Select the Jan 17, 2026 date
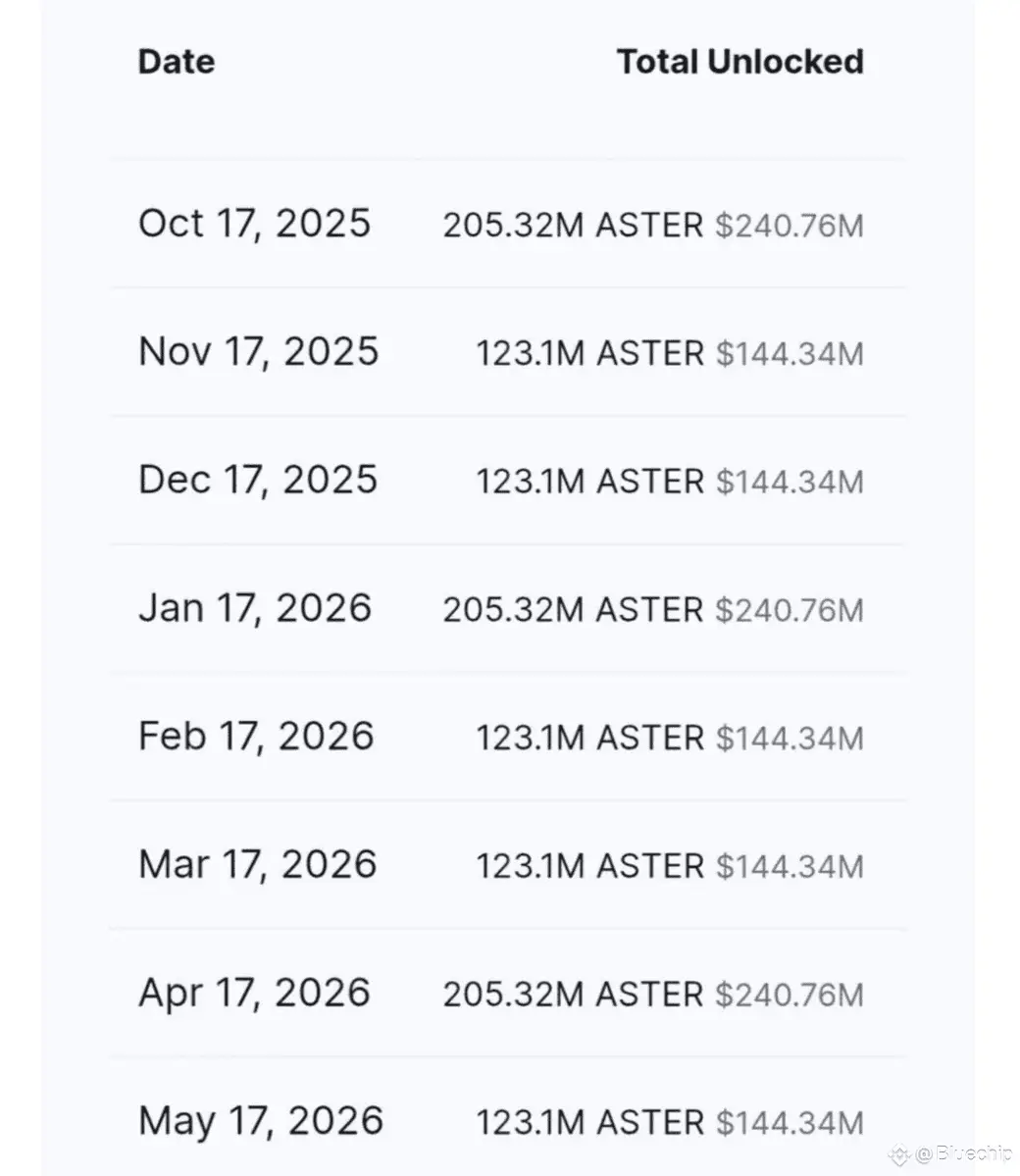 click(x=255, y=608)
